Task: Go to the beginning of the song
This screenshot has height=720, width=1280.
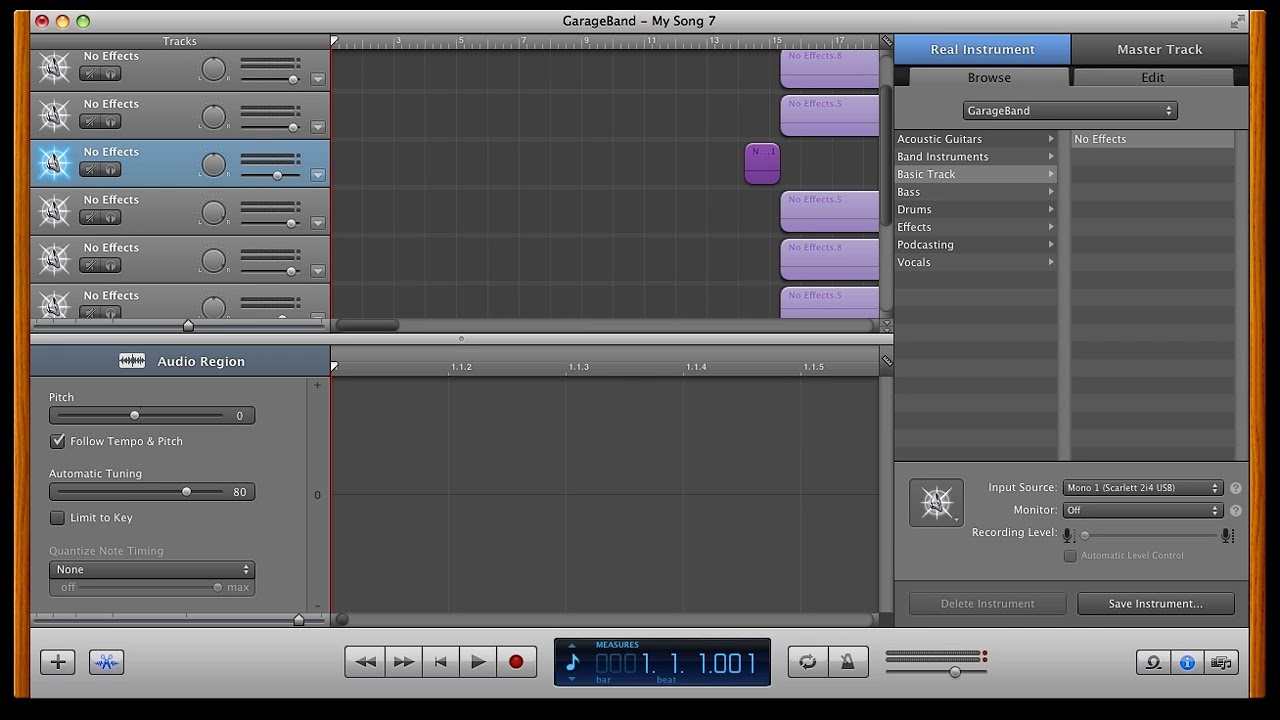Action: 440,662
